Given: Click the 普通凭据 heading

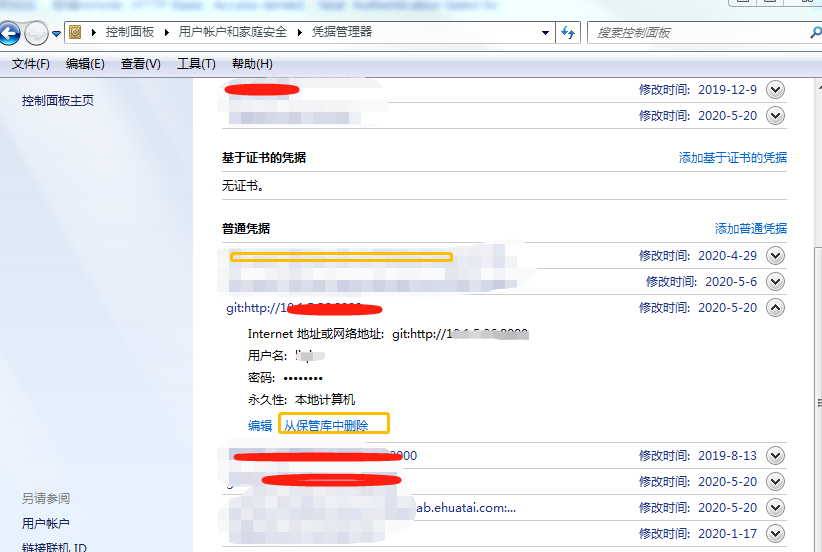Looking at the screenshot, I should click(x=246, y=229).
